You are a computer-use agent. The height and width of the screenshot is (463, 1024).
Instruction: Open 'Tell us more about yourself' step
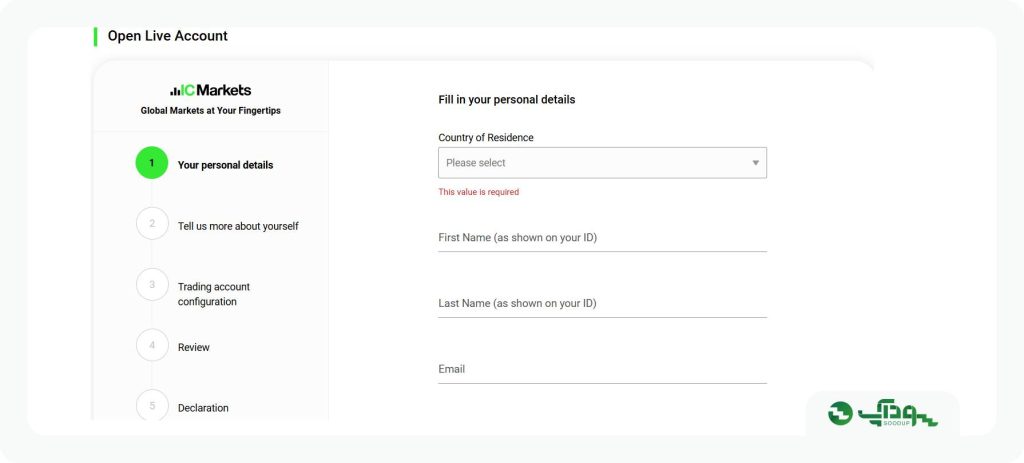pos(238,226)
